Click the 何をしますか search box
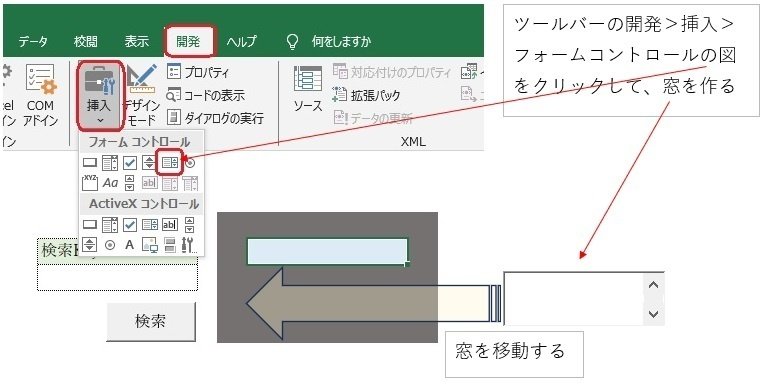The width and height of the screenshot is (765, 390). point(341,41)
